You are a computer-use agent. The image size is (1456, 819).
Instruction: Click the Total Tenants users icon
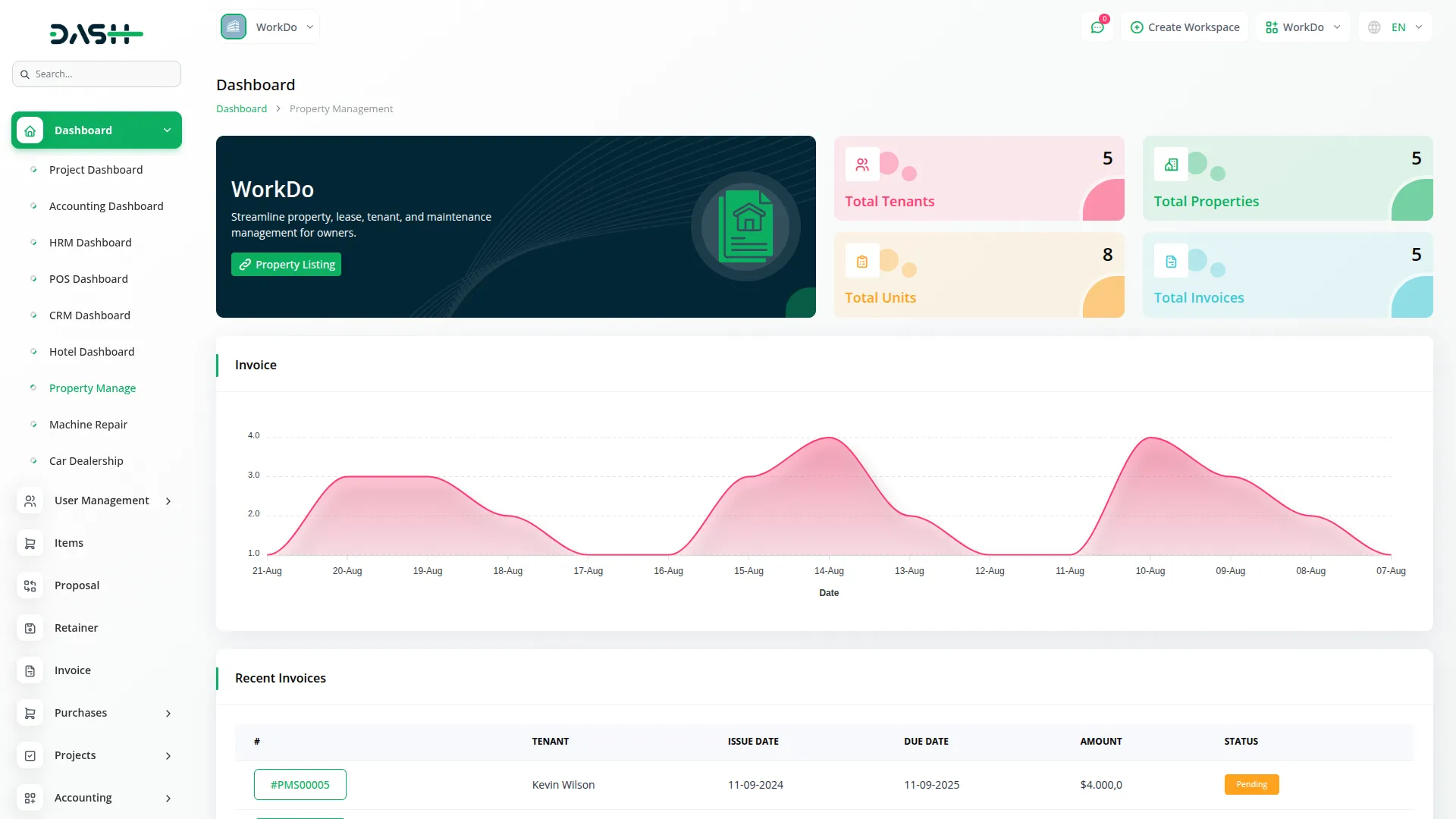(862, 165)
